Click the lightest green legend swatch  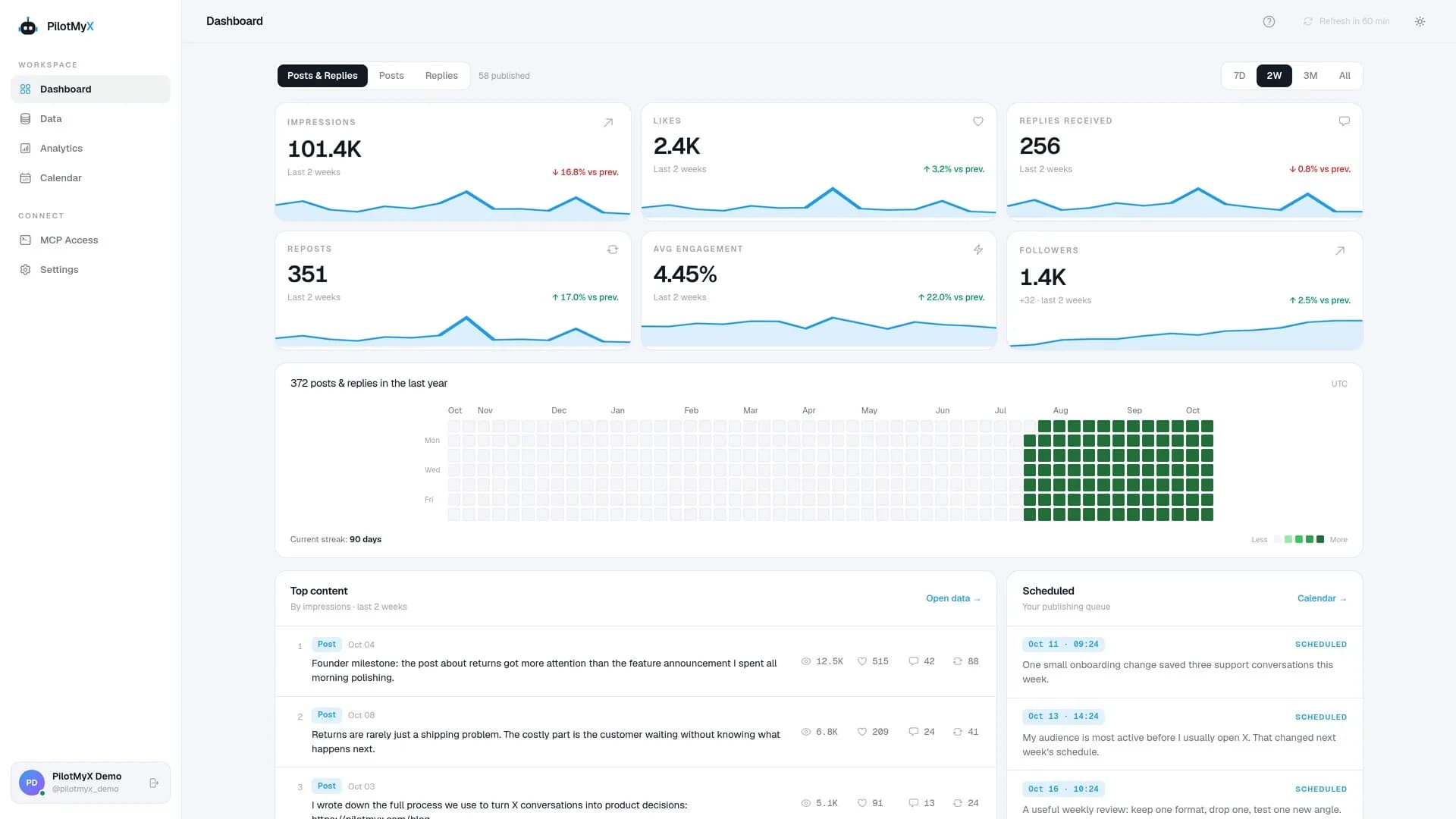[1288, 539]
